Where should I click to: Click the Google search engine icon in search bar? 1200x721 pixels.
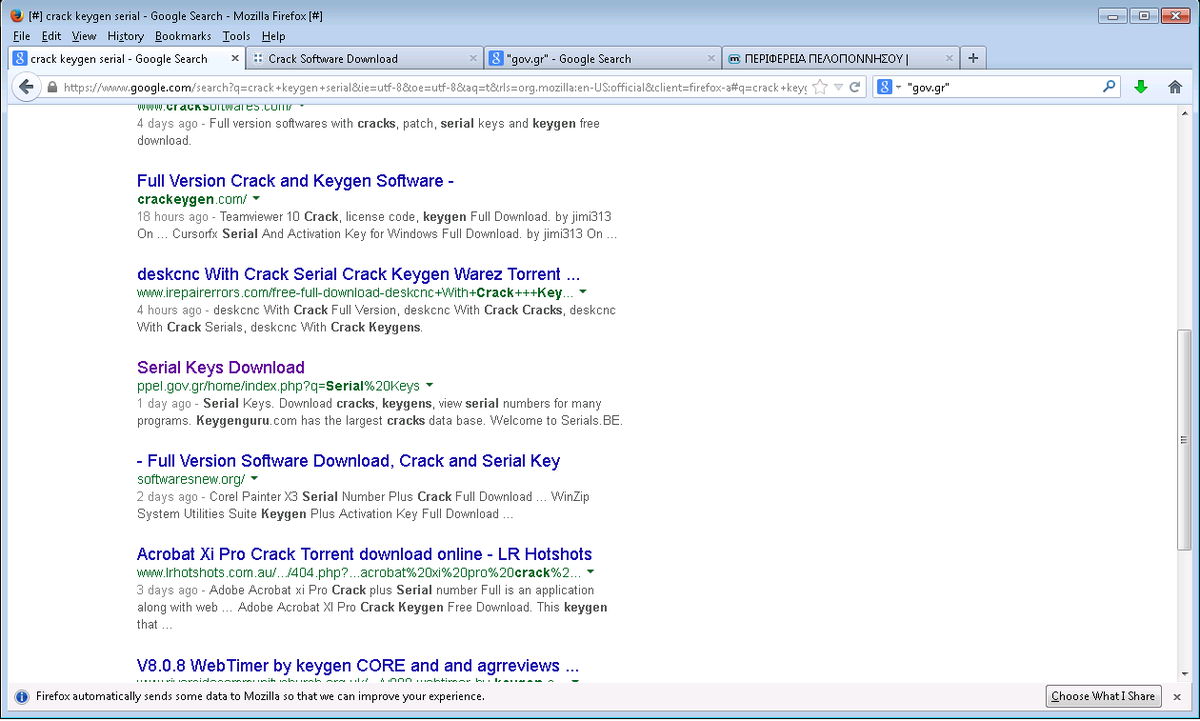[x=884, y=87]
